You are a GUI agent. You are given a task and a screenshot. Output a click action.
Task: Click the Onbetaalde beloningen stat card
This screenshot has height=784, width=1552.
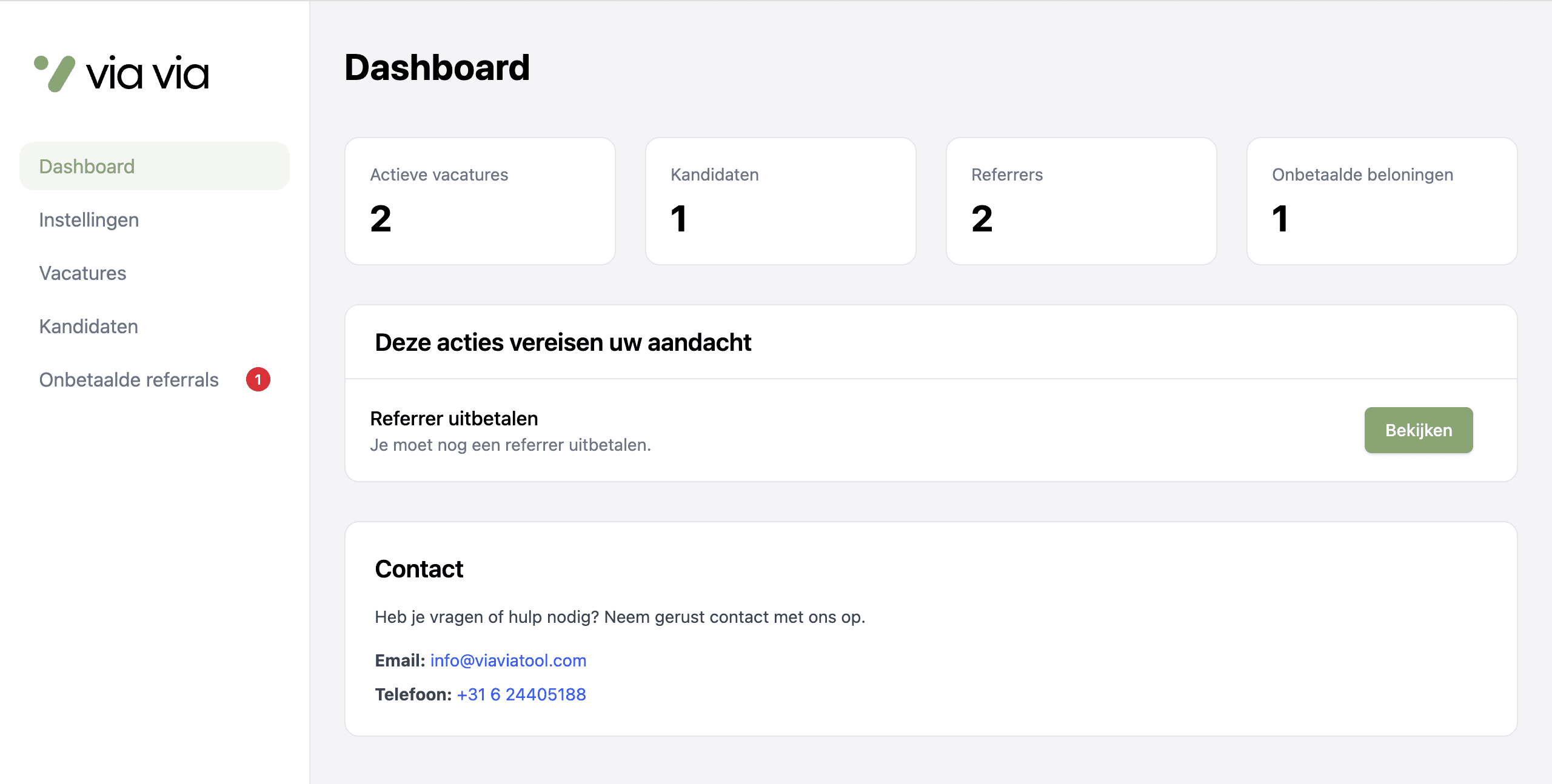[x=1382, y=201]
